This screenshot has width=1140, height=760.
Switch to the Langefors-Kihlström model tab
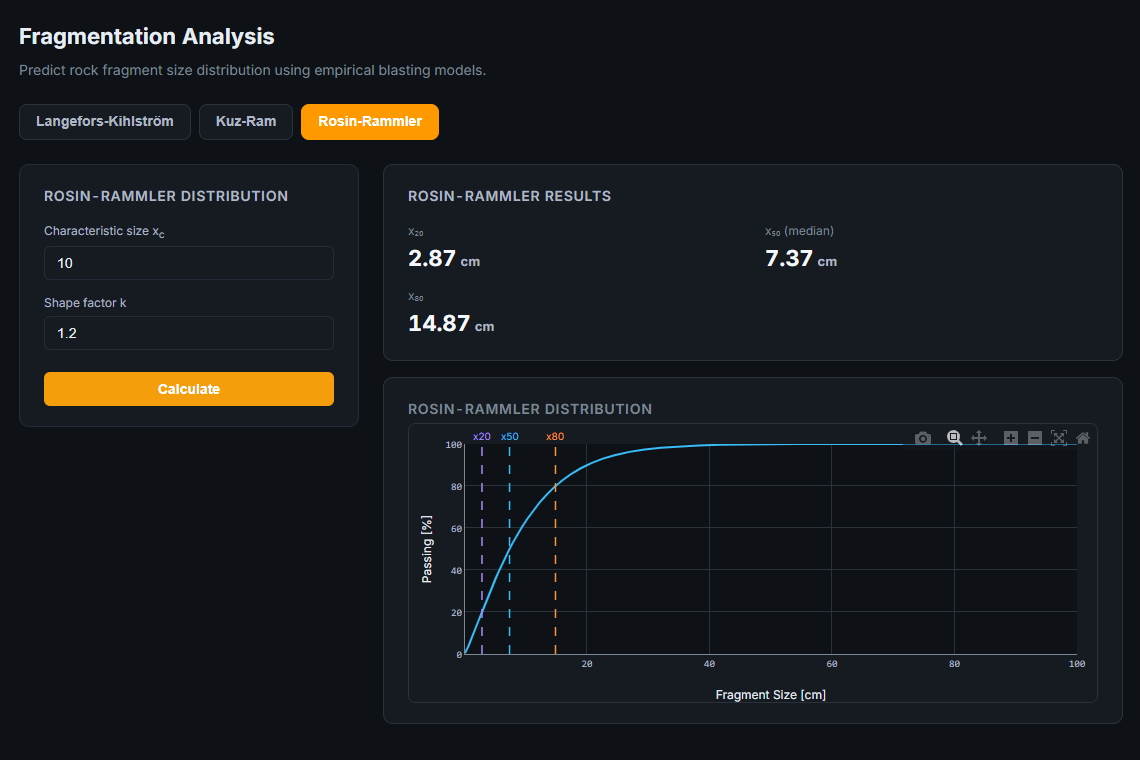pos(105,121)
